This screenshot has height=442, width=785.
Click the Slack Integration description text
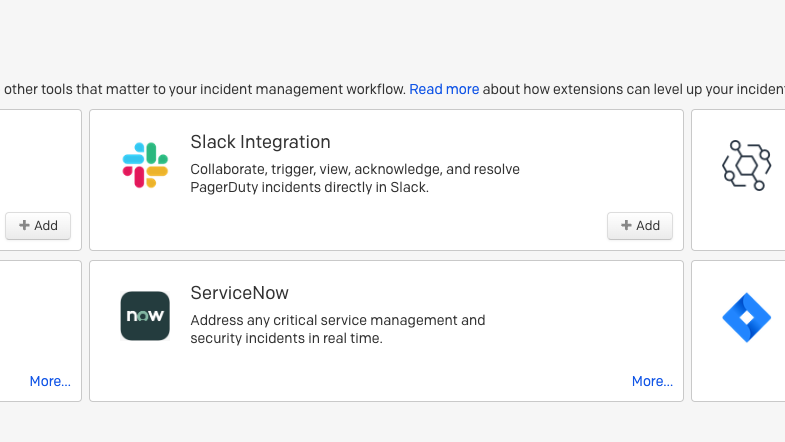(354, 178)
